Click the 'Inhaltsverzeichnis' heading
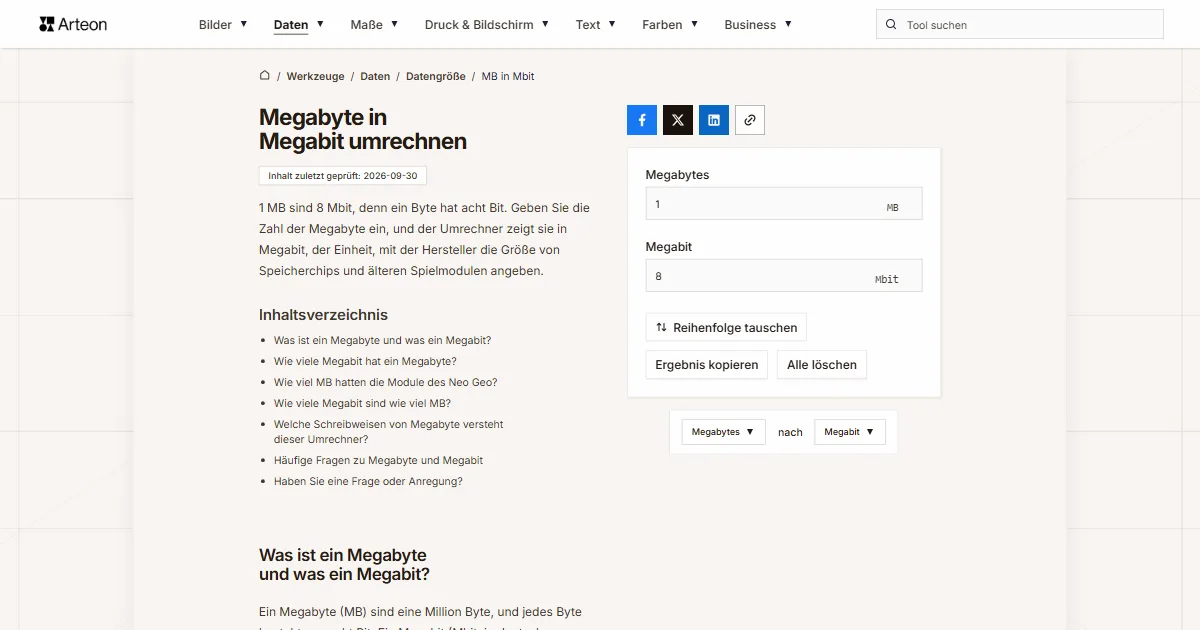 323,315
